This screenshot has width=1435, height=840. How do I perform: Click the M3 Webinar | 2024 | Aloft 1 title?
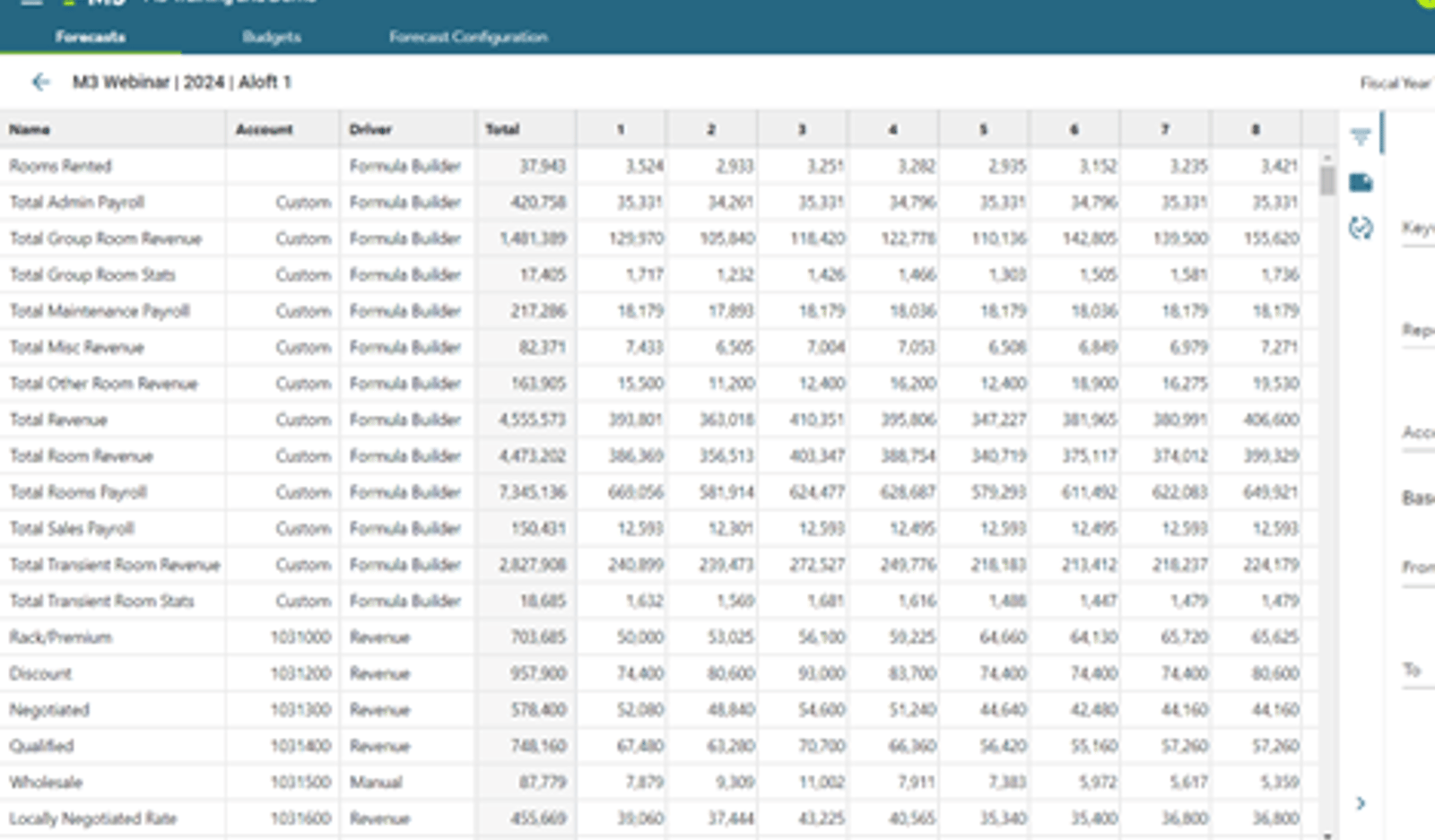click(181, 82)
